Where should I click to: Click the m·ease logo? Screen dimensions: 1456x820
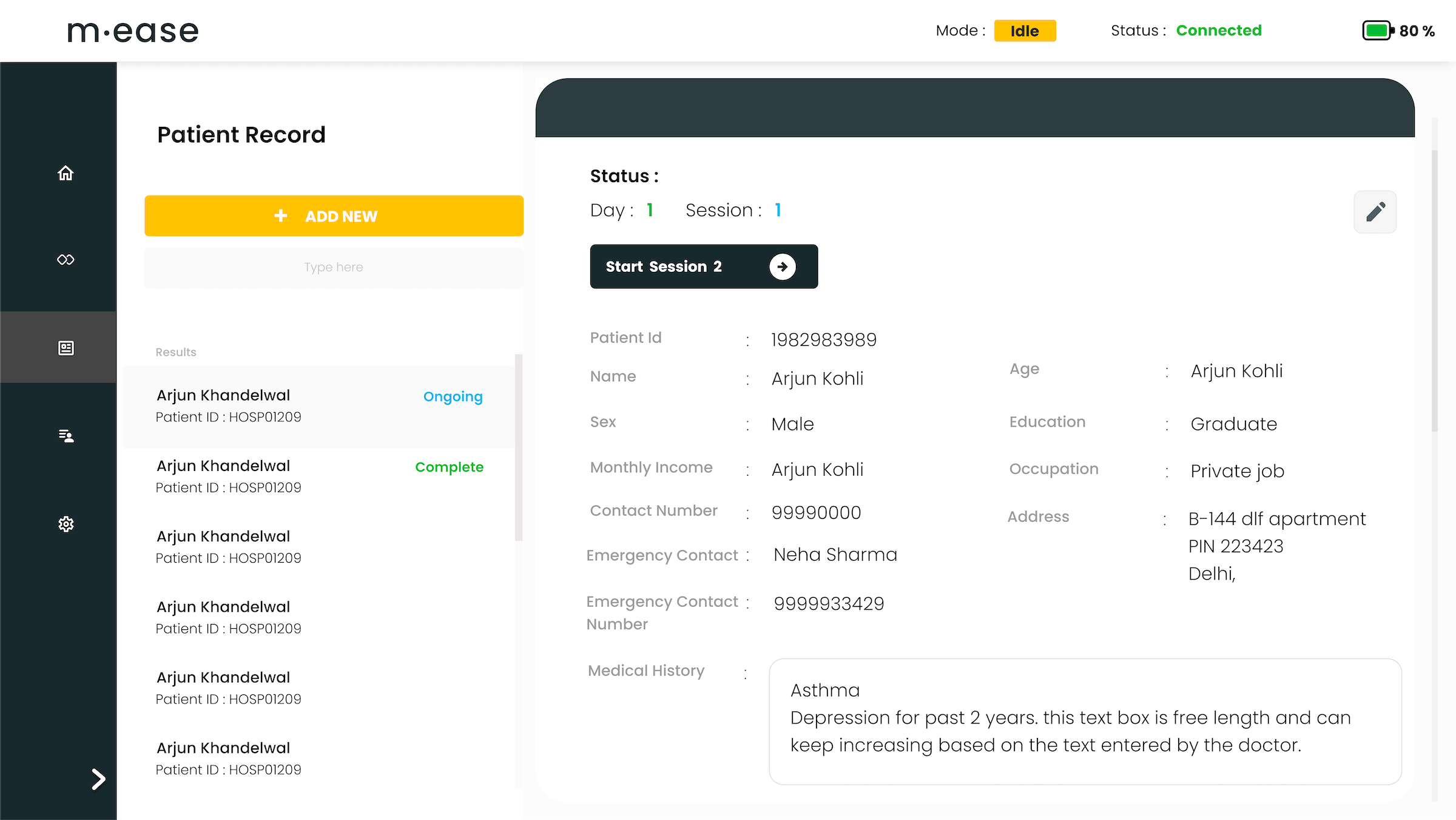click(x=133, y=31)
